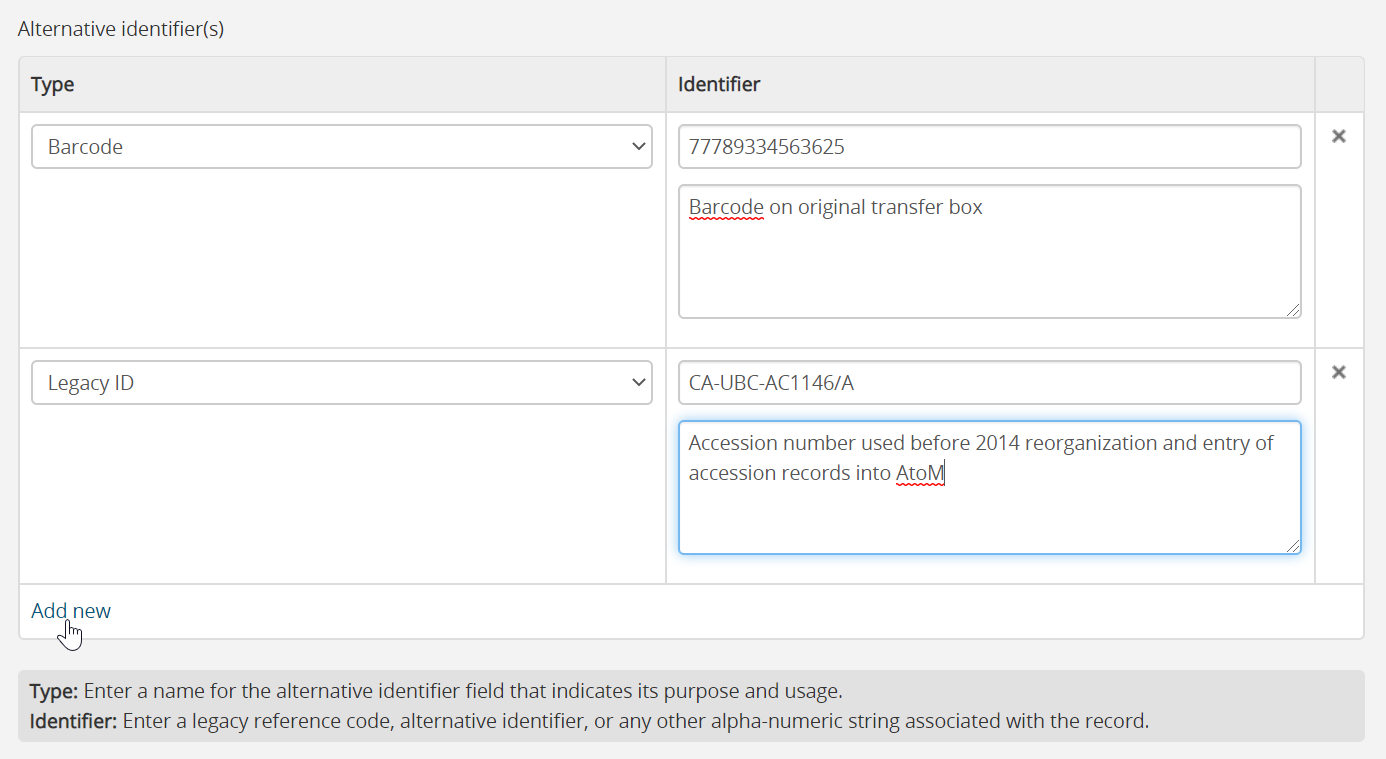
Task: Delete the Legacy ID identifier row
Action: [1339, 372]
